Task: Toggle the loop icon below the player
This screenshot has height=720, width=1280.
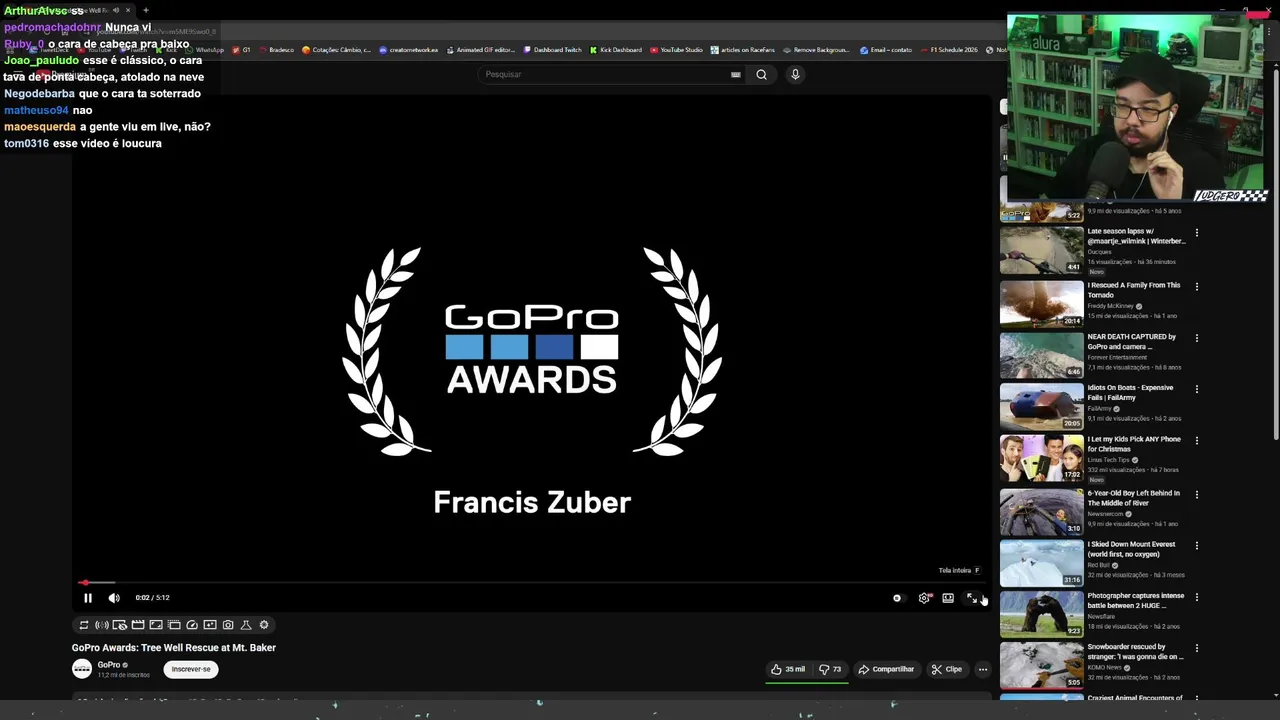Action: (x=84, y=625)
